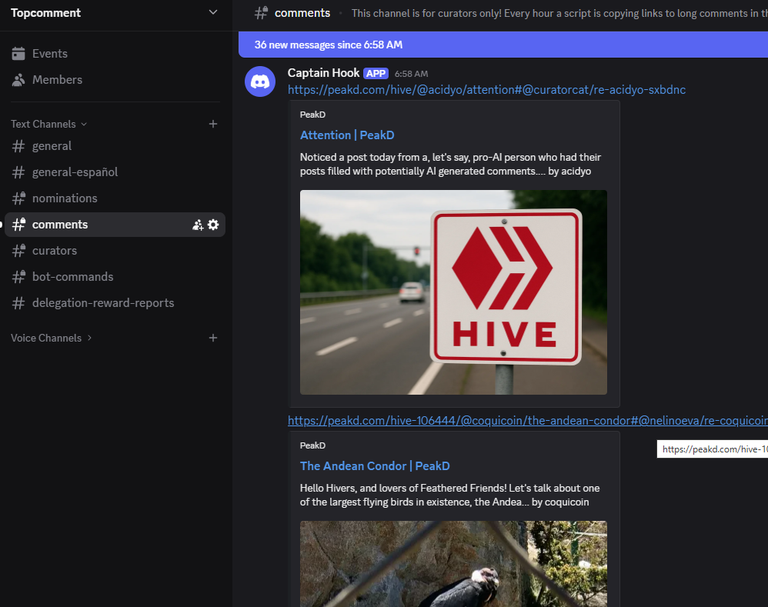Create a new voice channel with plus
The height and width of the screenshot is (607, 768).
(213, 338)
